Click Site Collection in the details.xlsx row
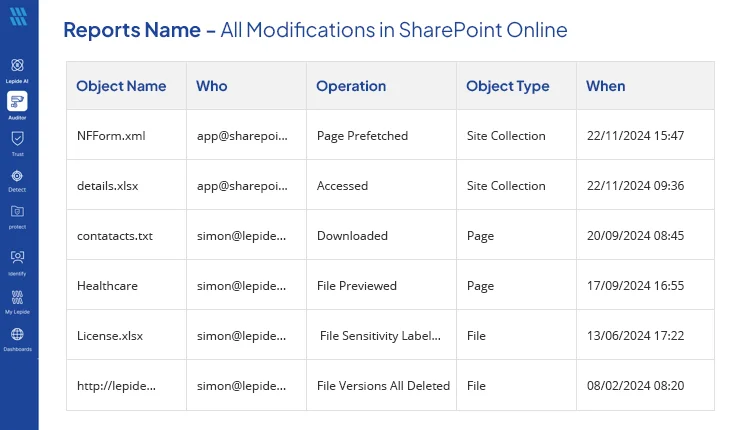The image size is (731, 430). pos(506,186)
